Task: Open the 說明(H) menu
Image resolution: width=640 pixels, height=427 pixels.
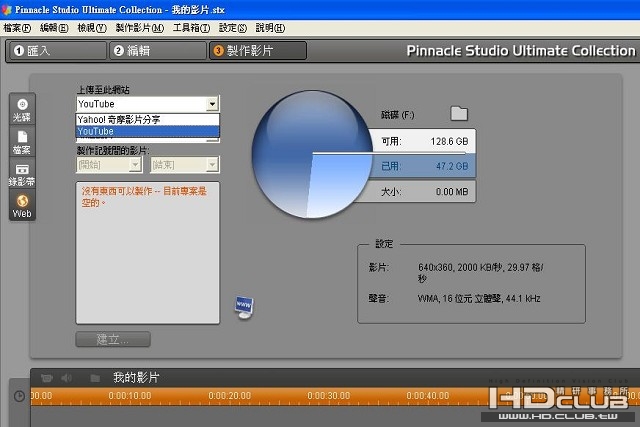Action: point(270,28)
